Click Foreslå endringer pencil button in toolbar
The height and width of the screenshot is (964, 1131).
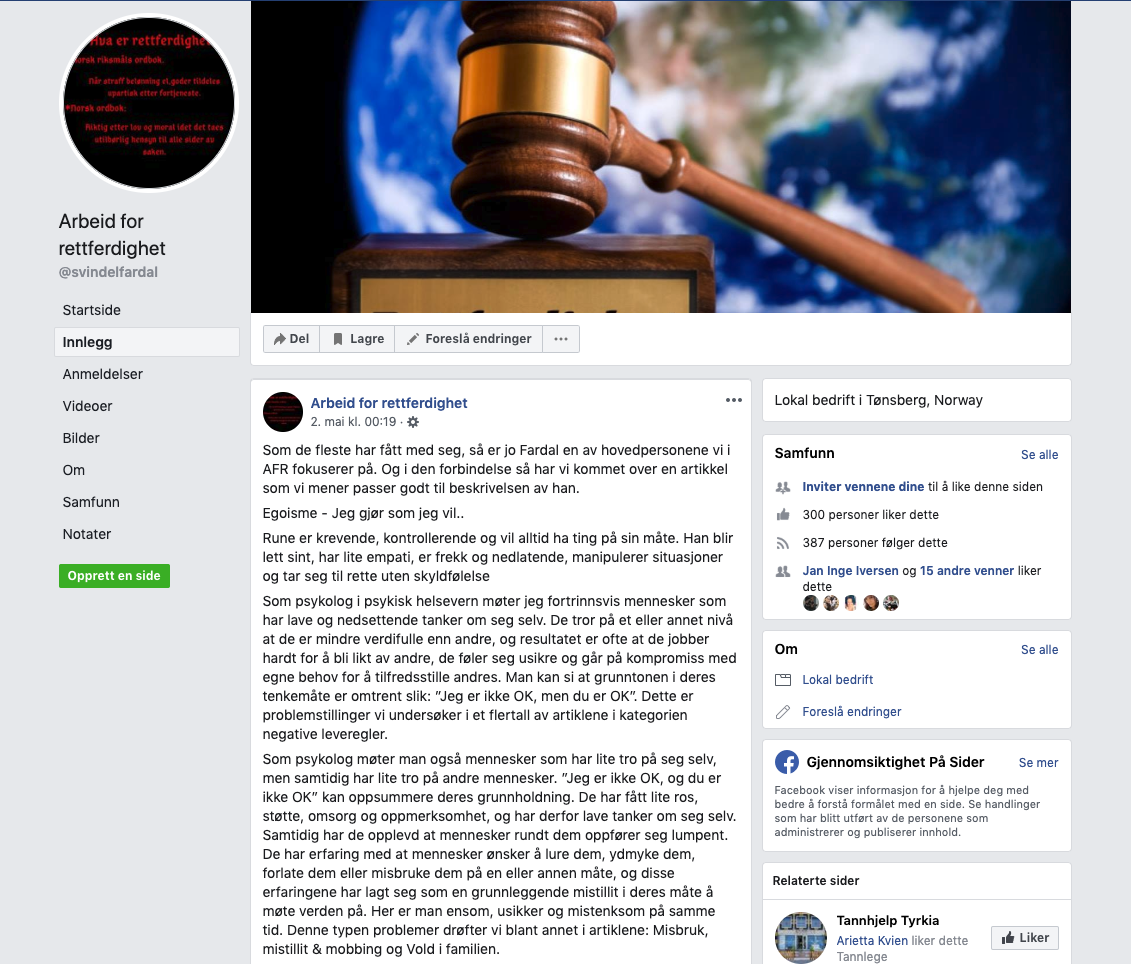(469, 339)
